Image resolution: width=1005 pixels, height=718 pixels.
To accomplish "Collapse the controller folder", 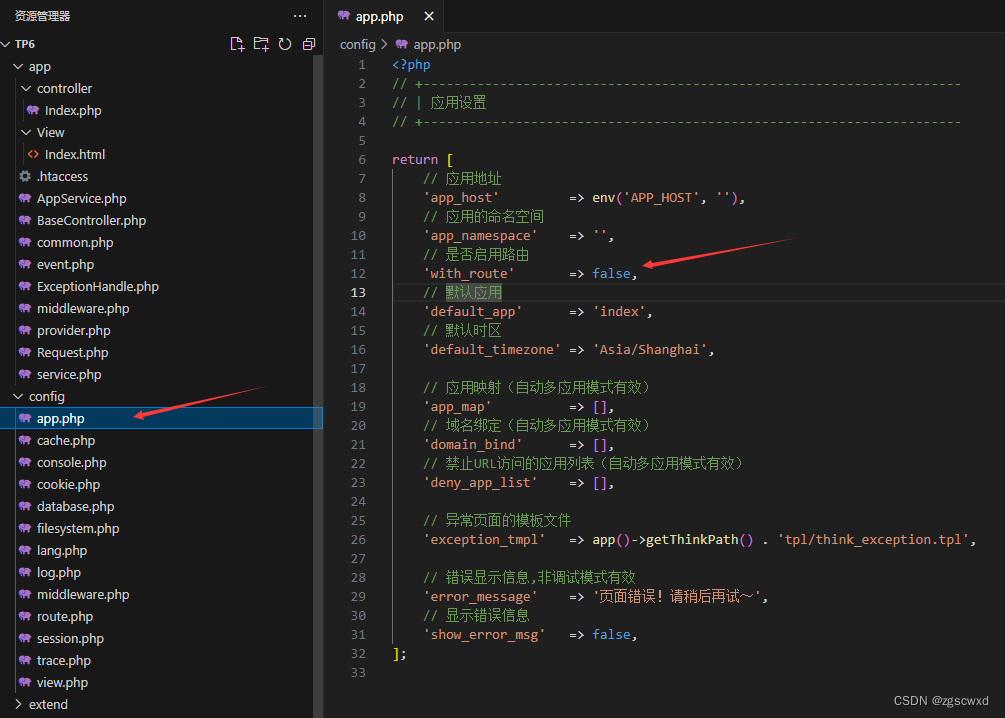I will click(26, 88).
